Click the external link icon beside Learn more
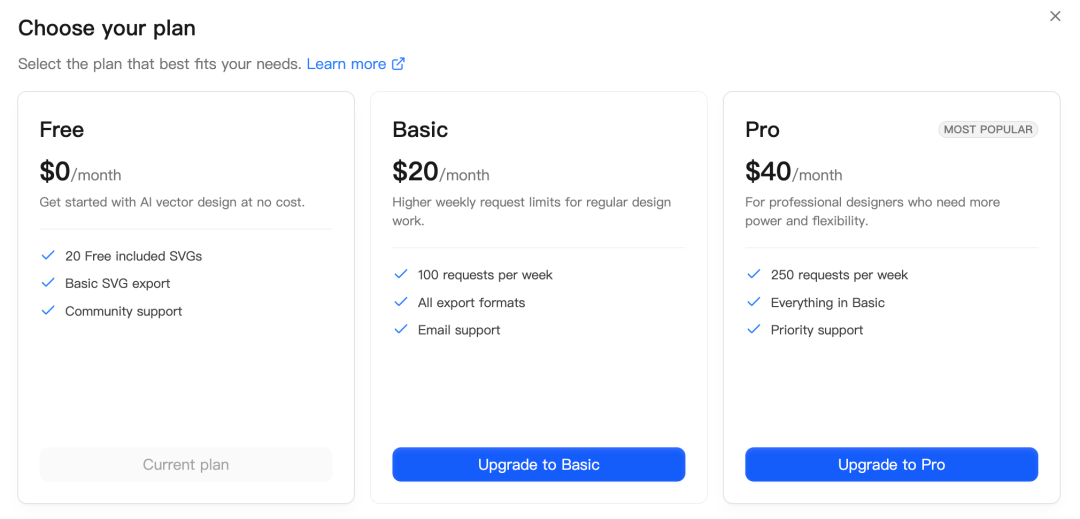Image resolution: width=1080 pixels, height=519 pixels. (x=398, y=64)
